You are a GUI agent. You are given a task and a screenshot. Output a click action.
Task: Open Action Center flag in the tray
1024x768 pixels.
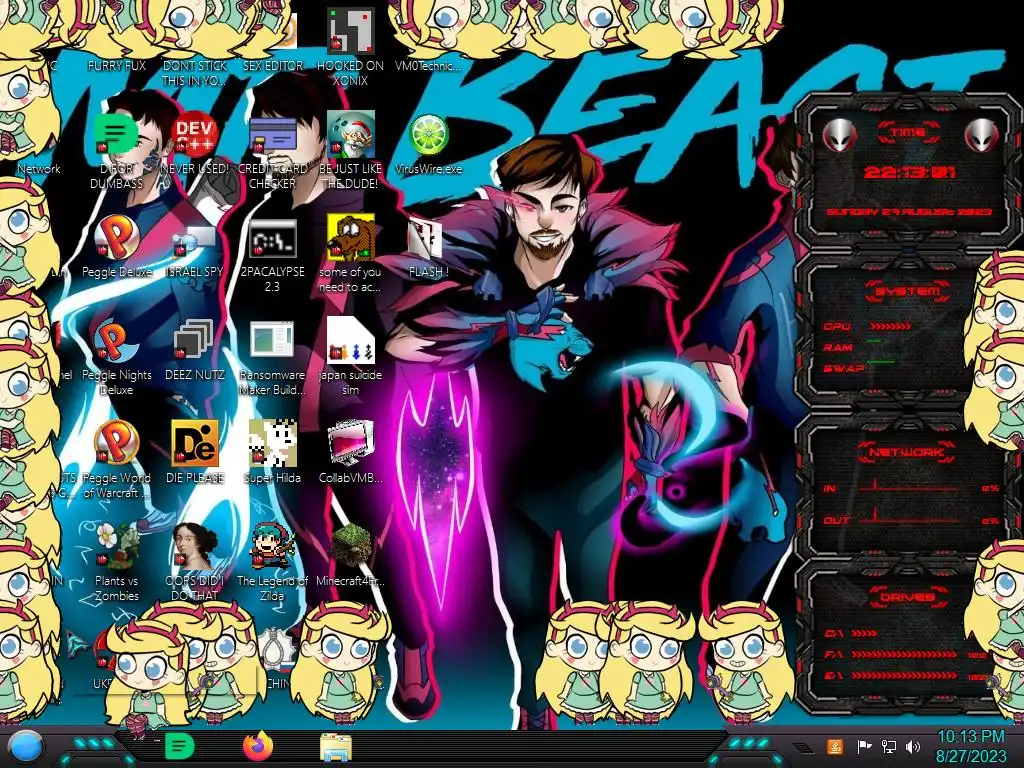tap(864, 746)
